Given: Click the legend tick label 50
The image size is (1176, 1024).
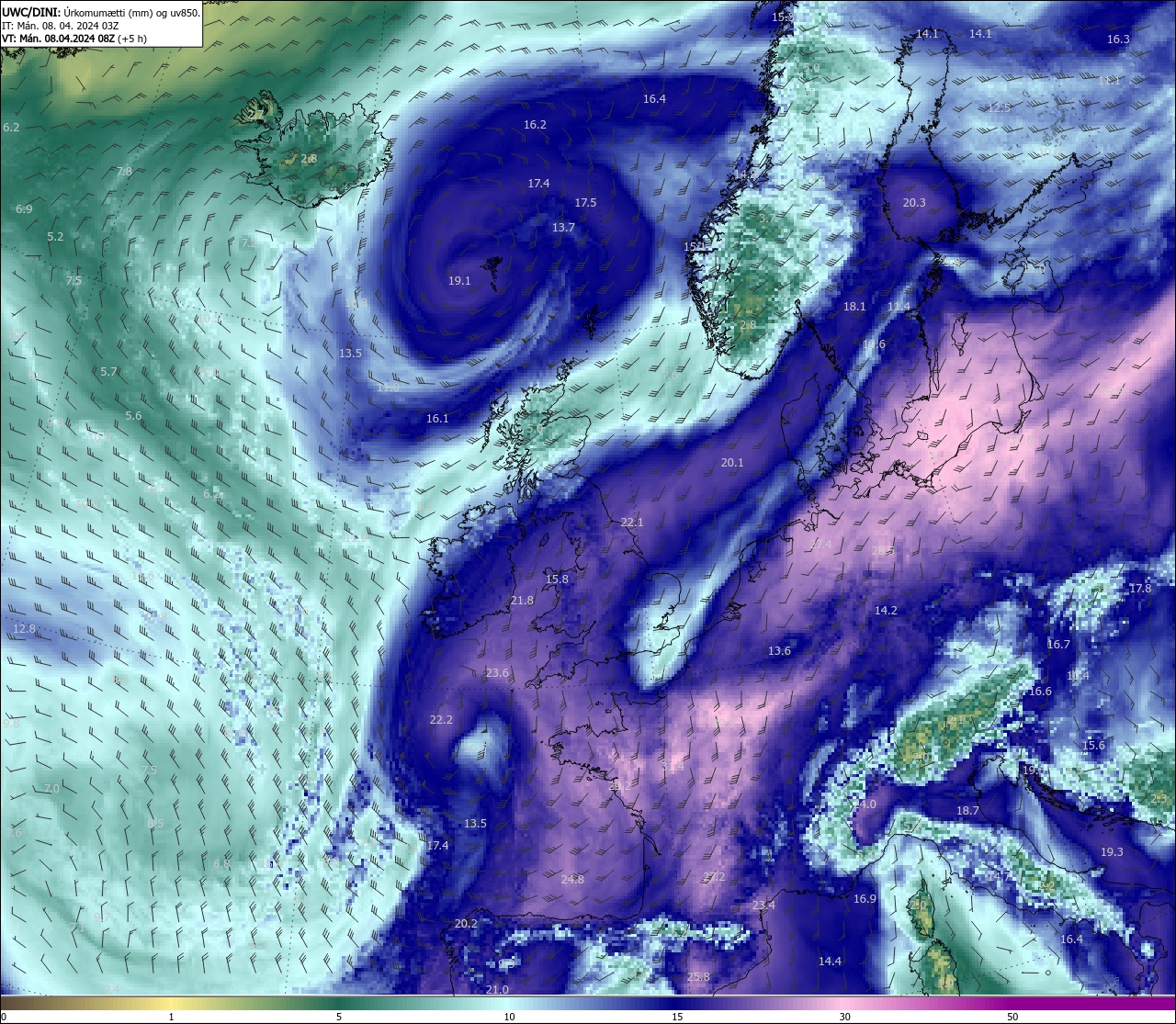Looking at the screenshot, I should click(1012, 1017).
